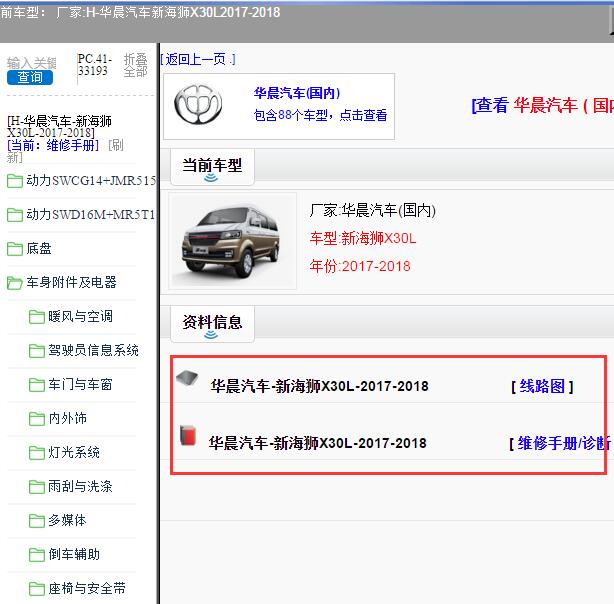Expand 车门与车窗 folder icon
Screen dimensions: 614x604
click(37, 385)
